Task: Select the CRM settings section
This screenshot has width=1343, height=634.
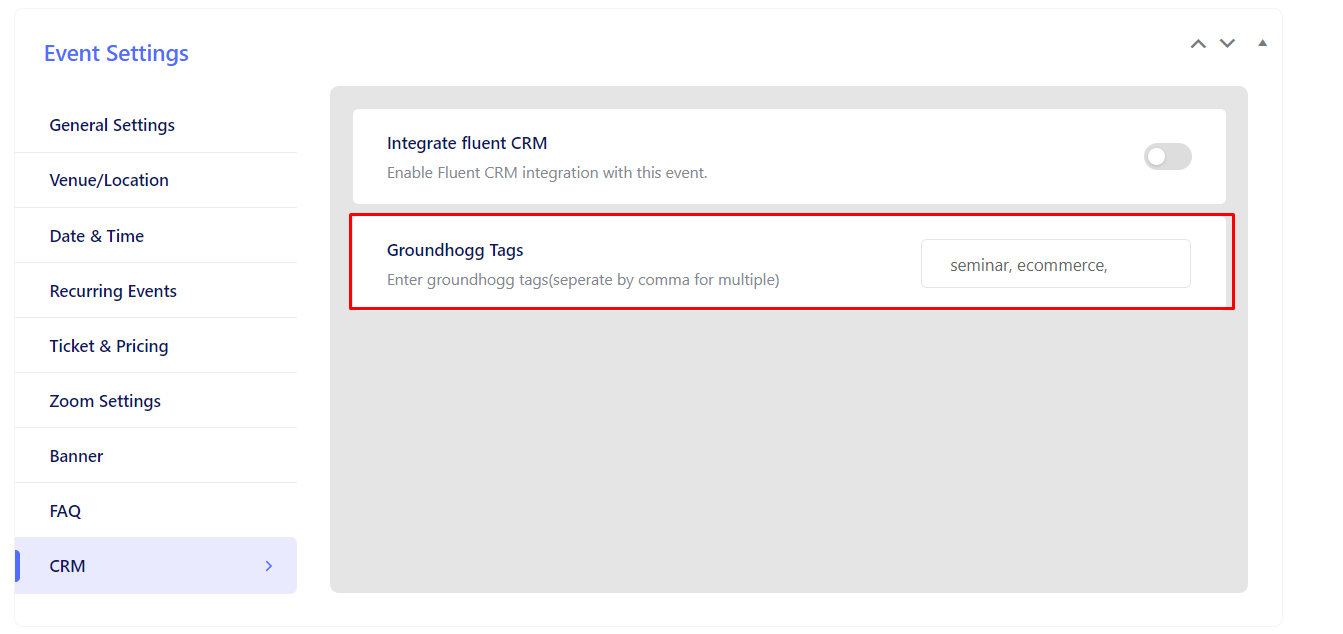Action: [x=67, y=565]
